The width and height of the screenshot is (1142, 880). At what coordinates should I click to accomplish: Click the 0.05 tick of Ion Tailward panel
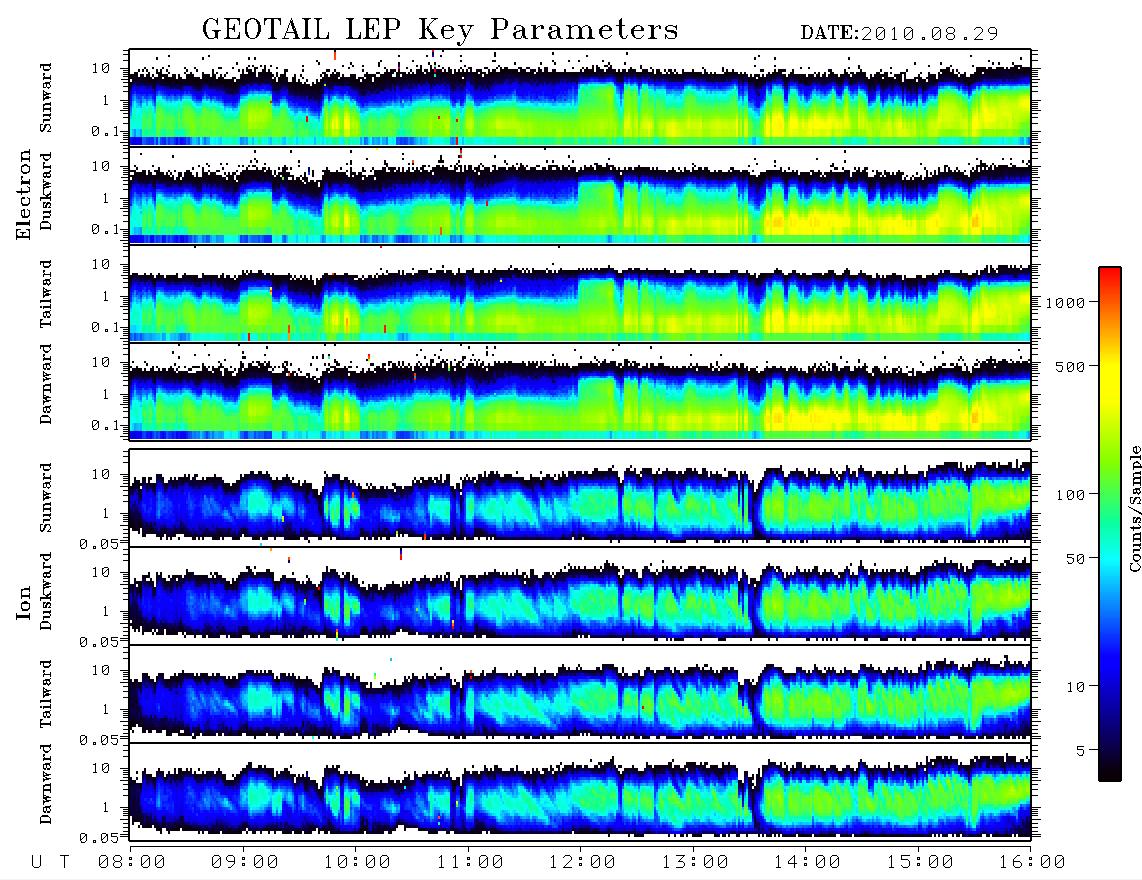coord(98,739)
